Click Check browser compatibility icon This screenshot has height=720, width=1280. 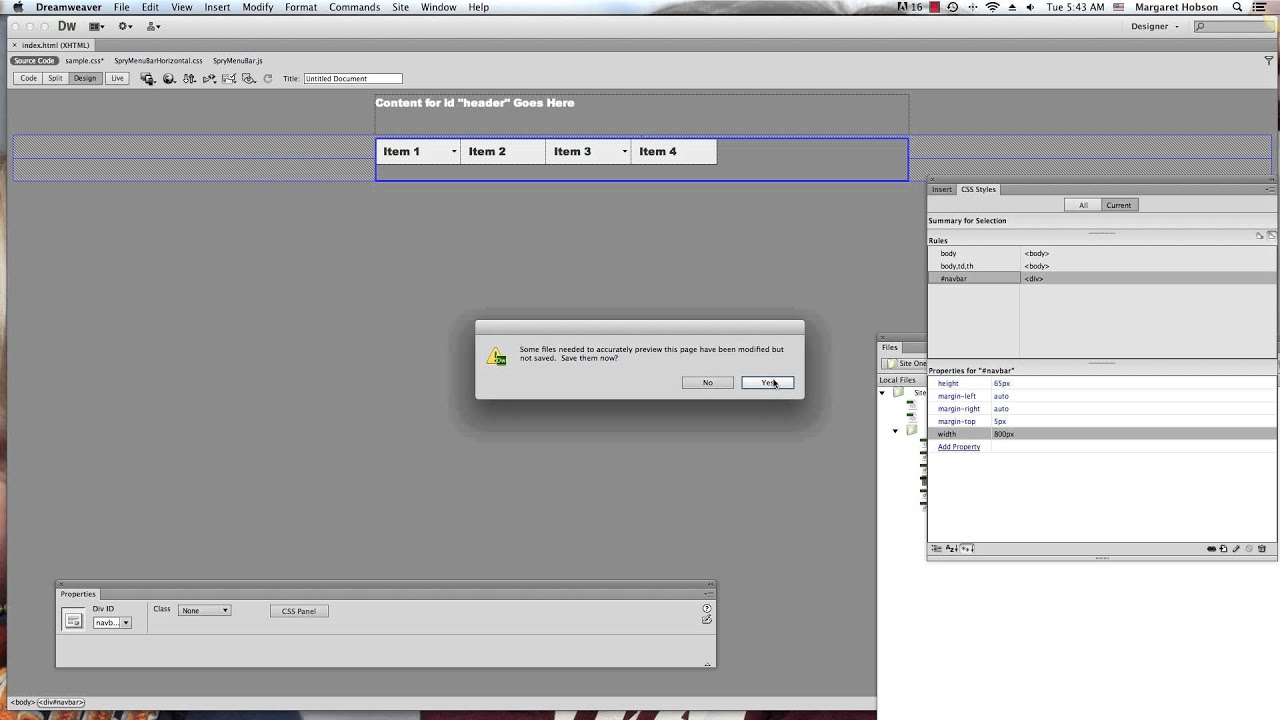[229, 79]
